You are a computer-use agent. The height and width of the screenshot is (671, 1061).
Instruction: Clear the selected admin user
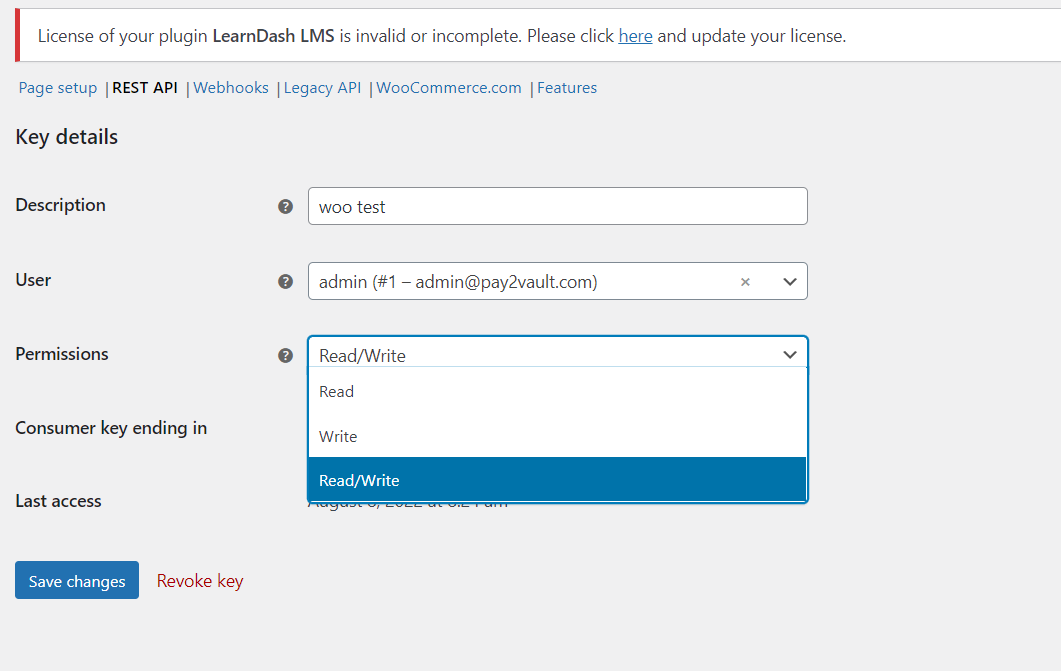coord(745,282)
